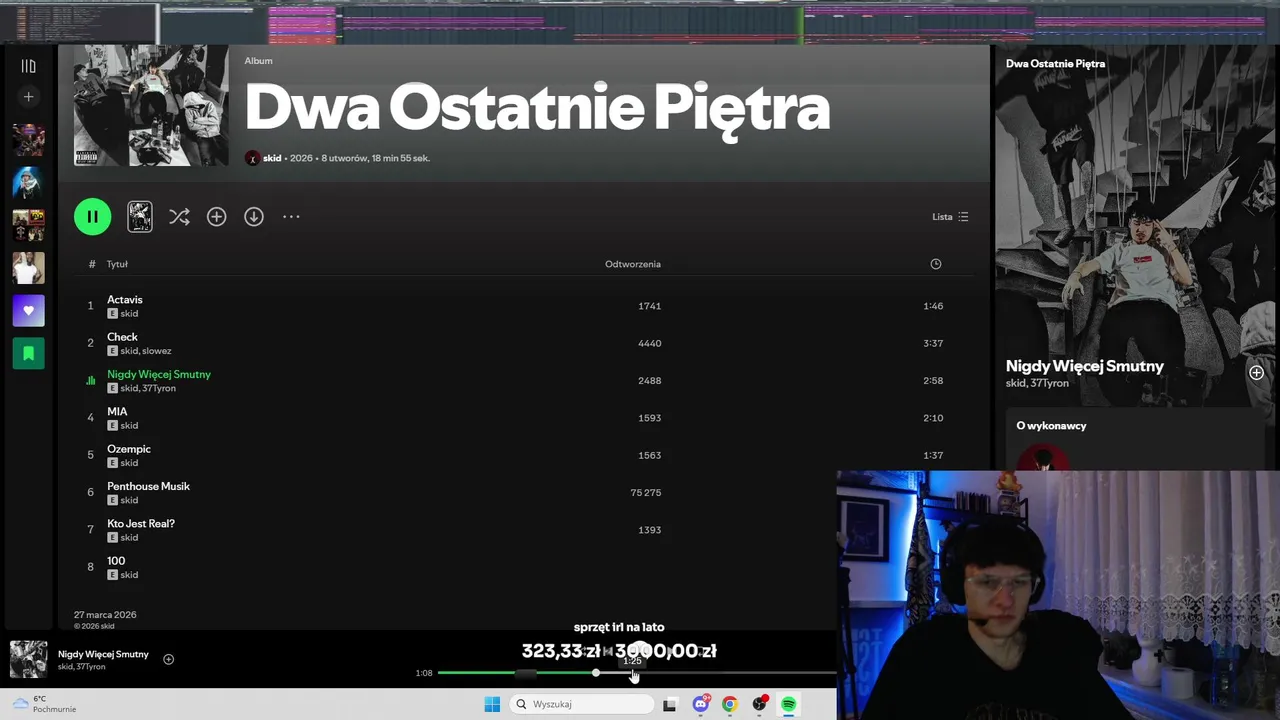The image size is (1280, 720).
Task: Open the three-dots more options menu
Action: [x=291, y=216]
